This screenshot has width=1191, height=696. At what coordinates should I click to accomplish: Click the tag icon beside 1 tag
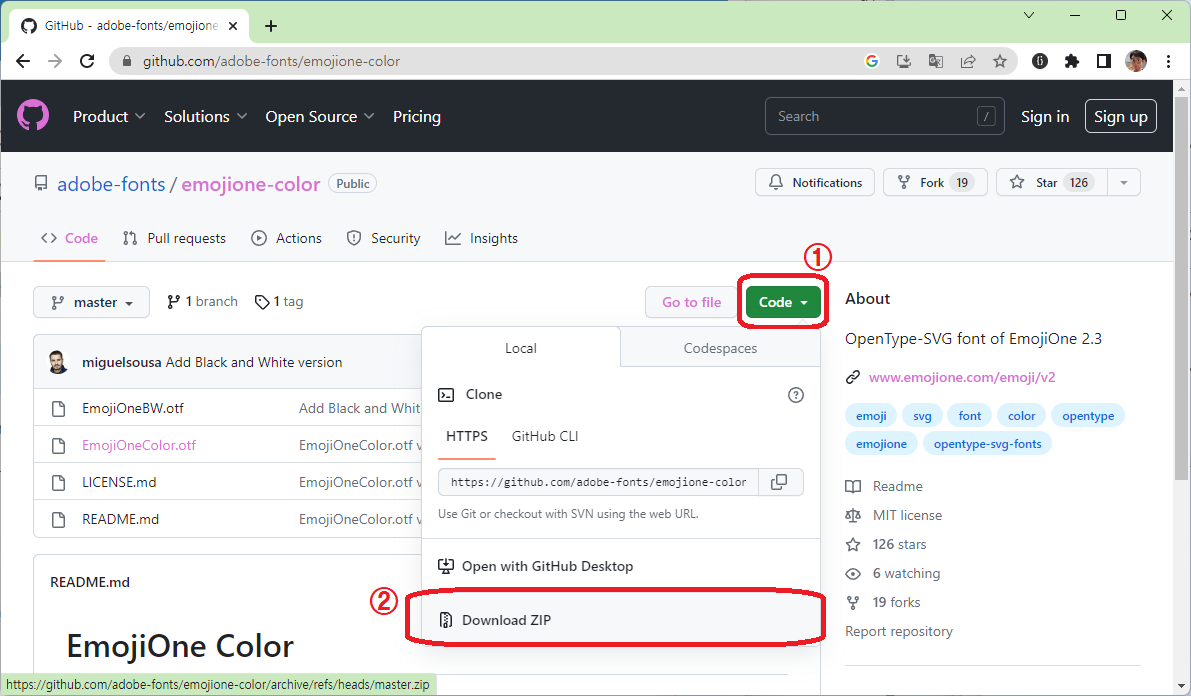point(262,302)
